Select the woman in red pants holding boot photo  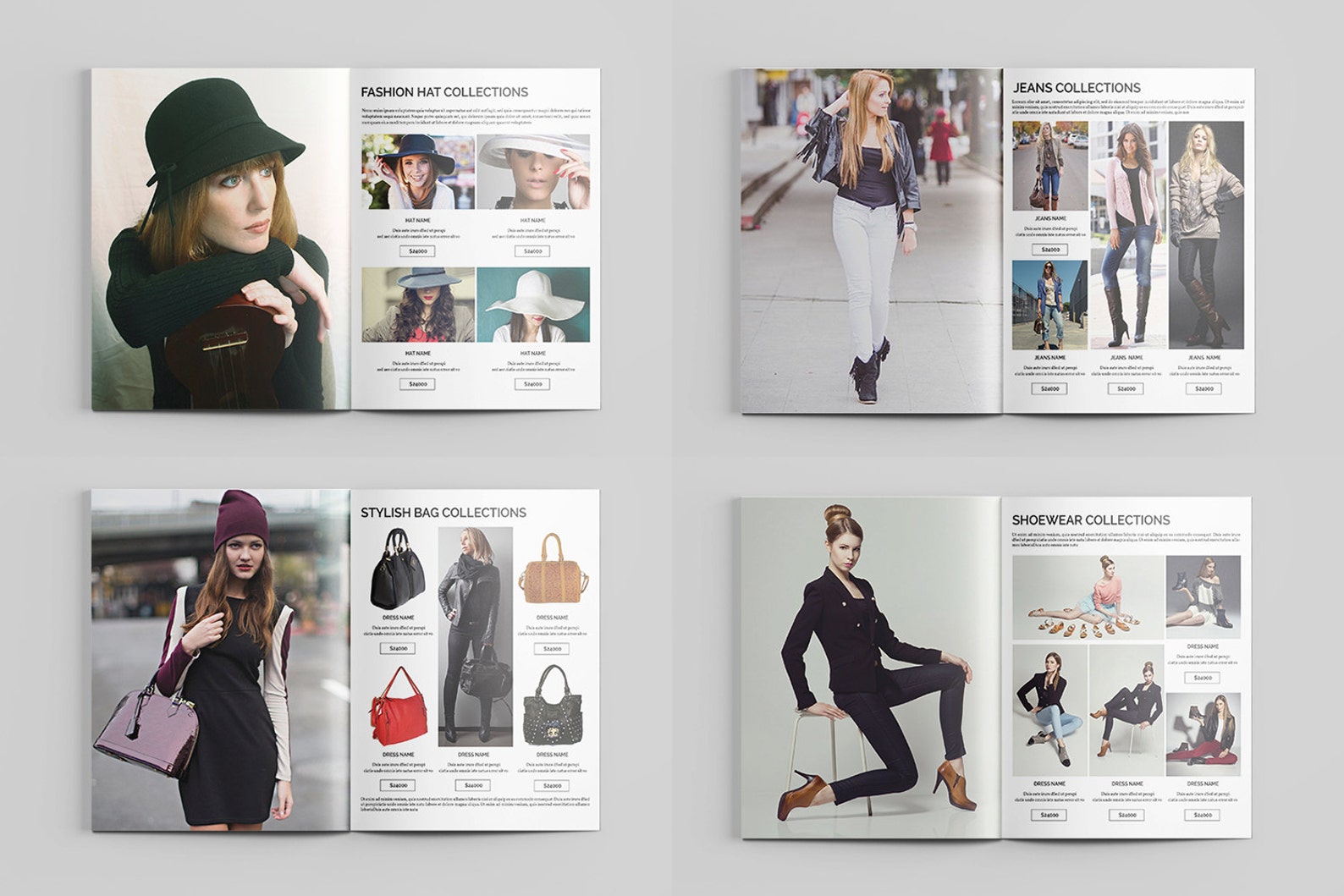[1203, 734]
